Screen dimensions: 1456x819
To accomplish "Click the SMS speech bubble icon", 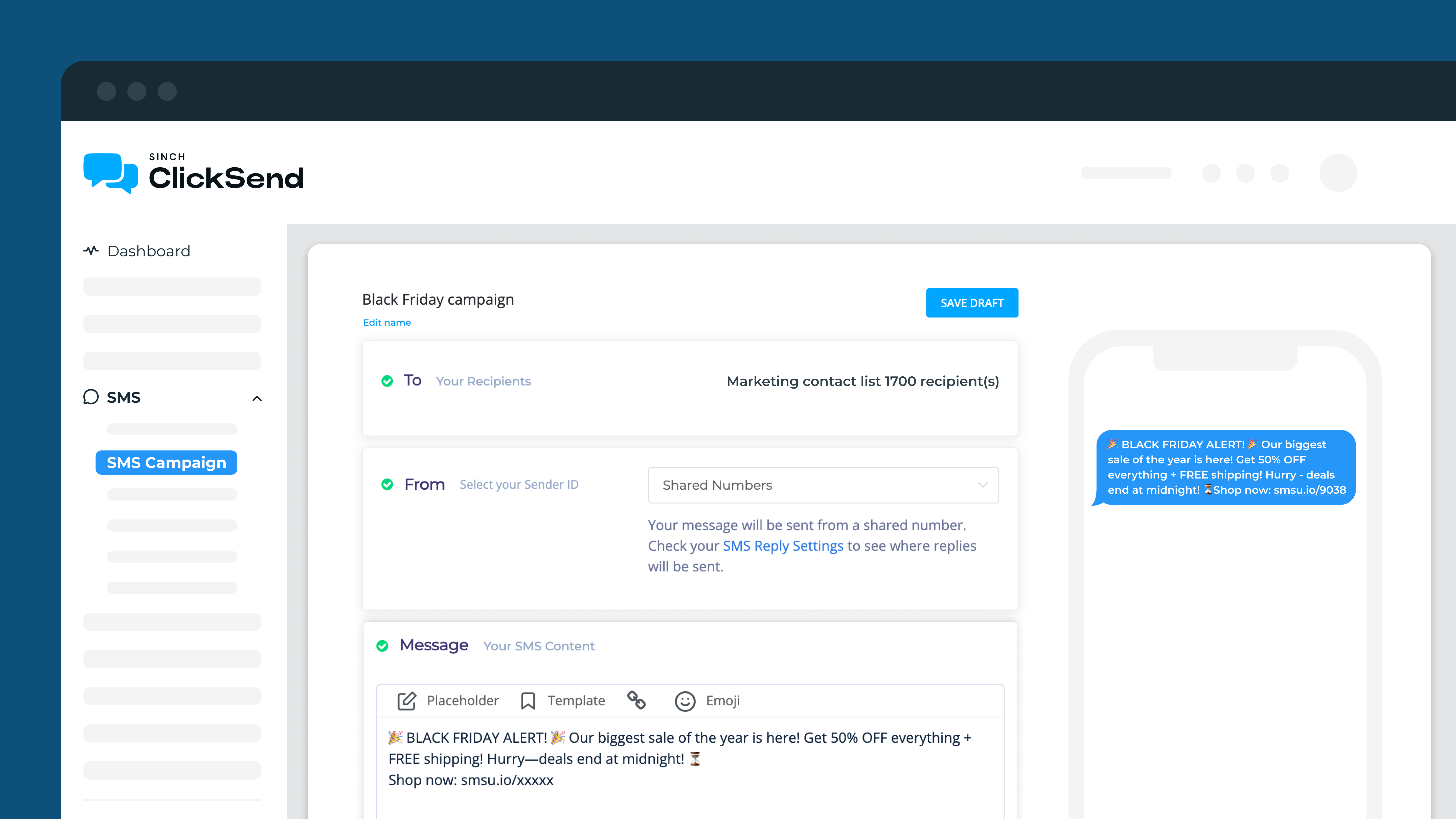I will [91, 397].
